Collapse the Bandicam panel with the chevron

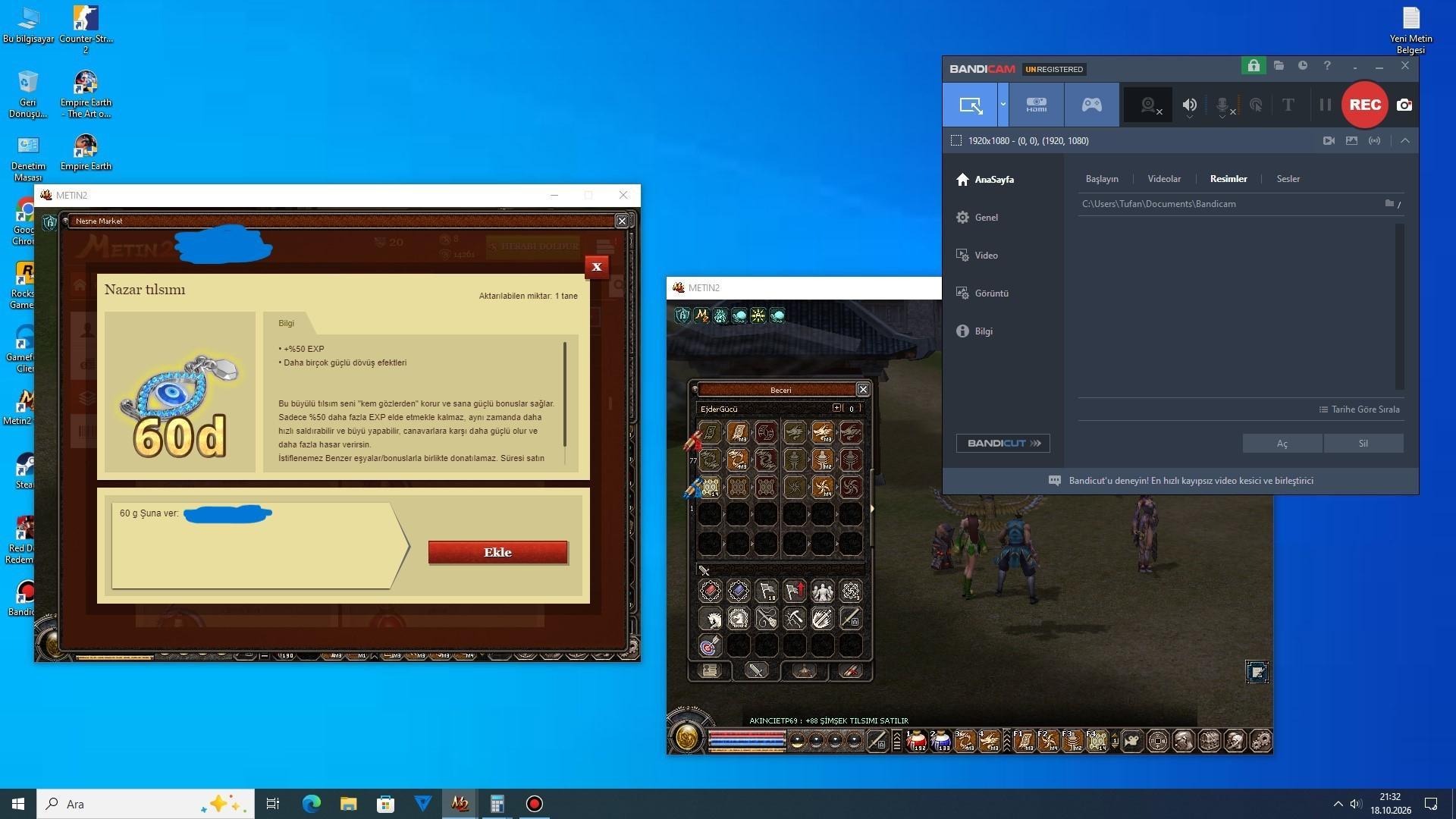[x=1404, y=141]
